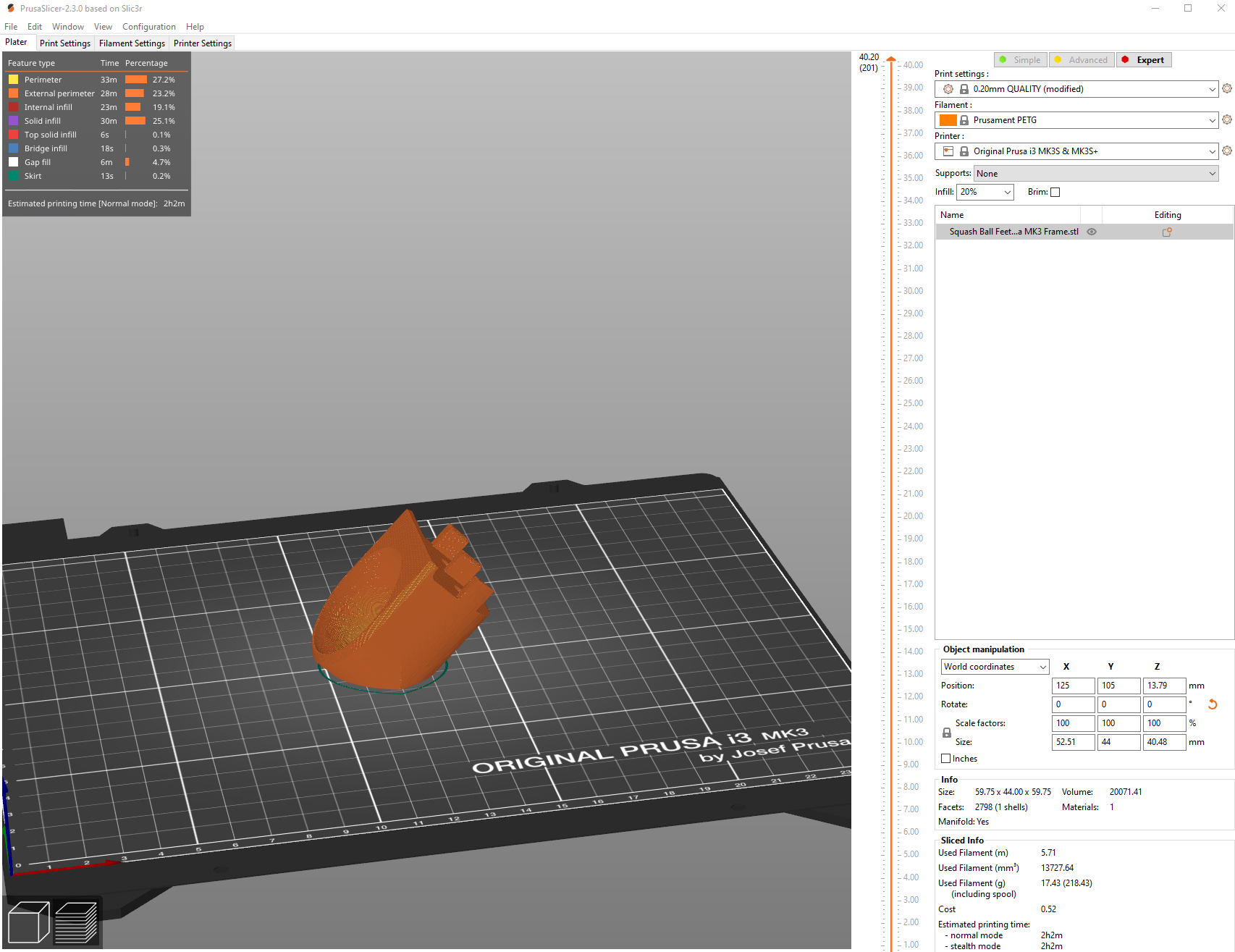Open the Configuration menu
The height and width of the screenshot is (952, 1235).
pos(148,27)
